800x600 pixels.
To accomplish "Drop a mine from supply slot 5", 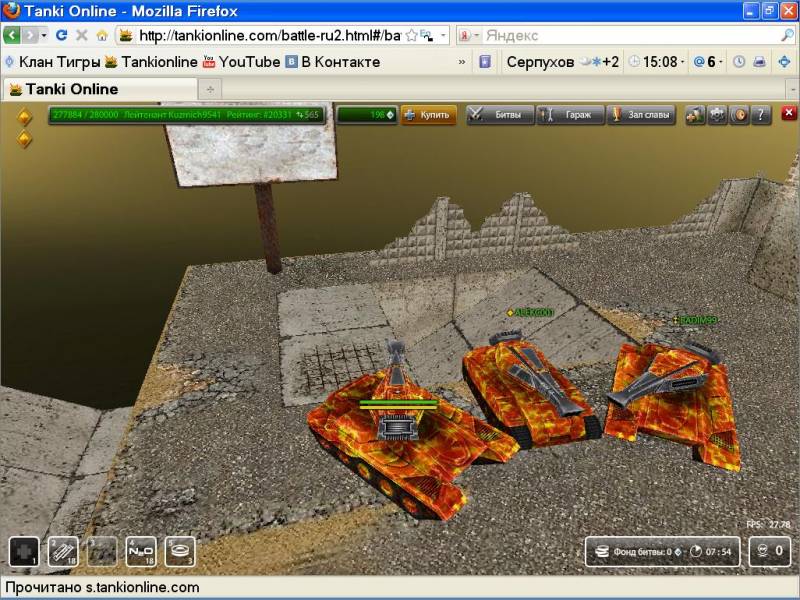I will [180, 552].
